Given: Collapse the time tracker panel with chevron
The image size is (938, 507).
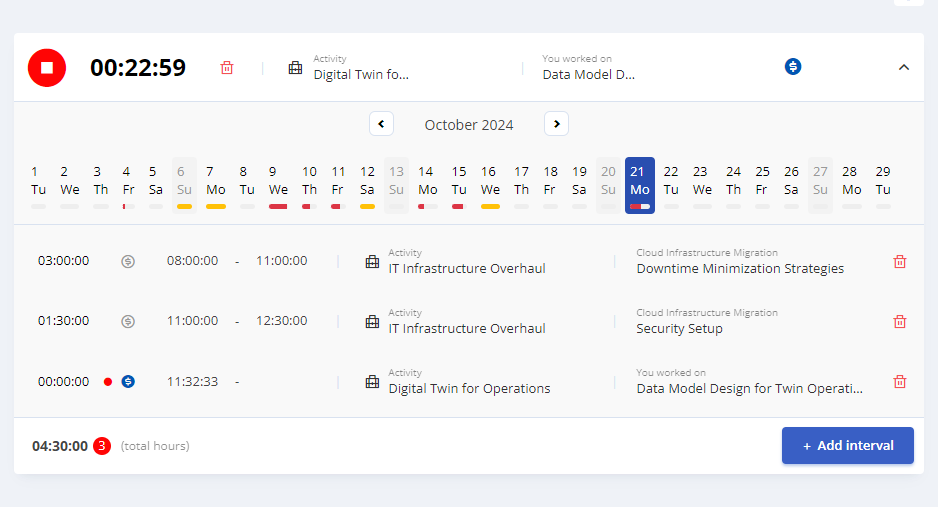Looking at the screenshot, I should [x=903, y=67].
